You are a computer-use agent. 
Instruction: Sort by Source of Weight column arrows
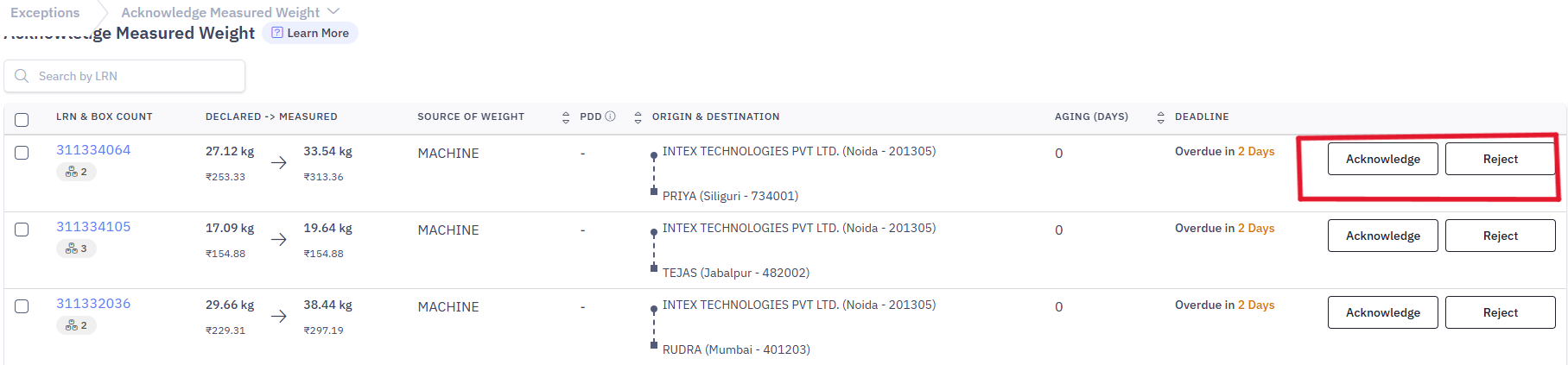[x=566, y=117]
